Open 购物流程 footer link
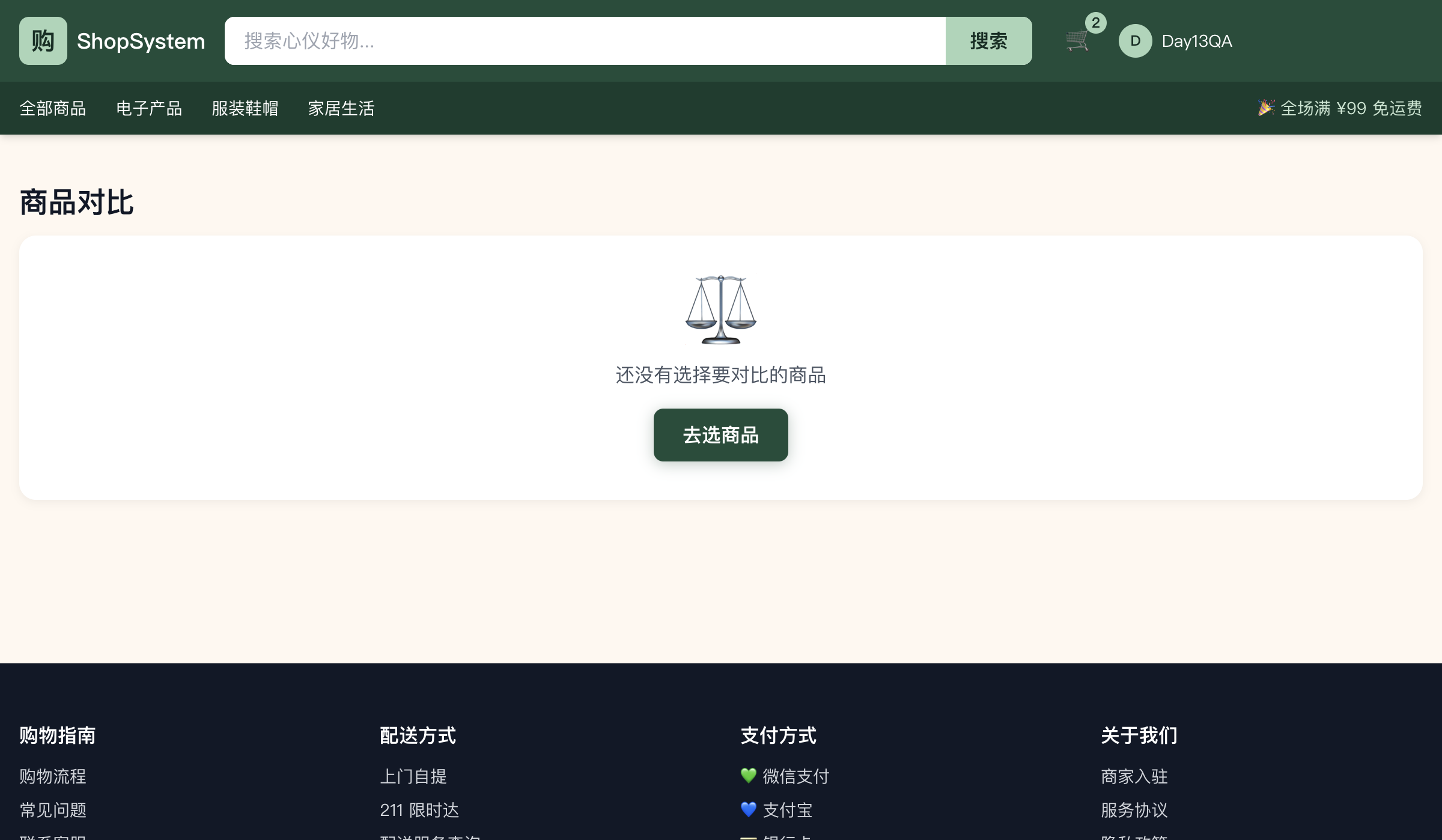Viewport: 1442px width, 840px height. point(53,776)
